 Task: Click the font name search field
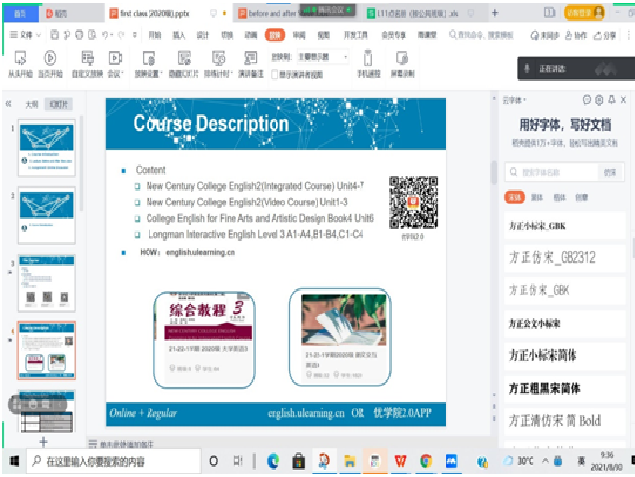552,172
